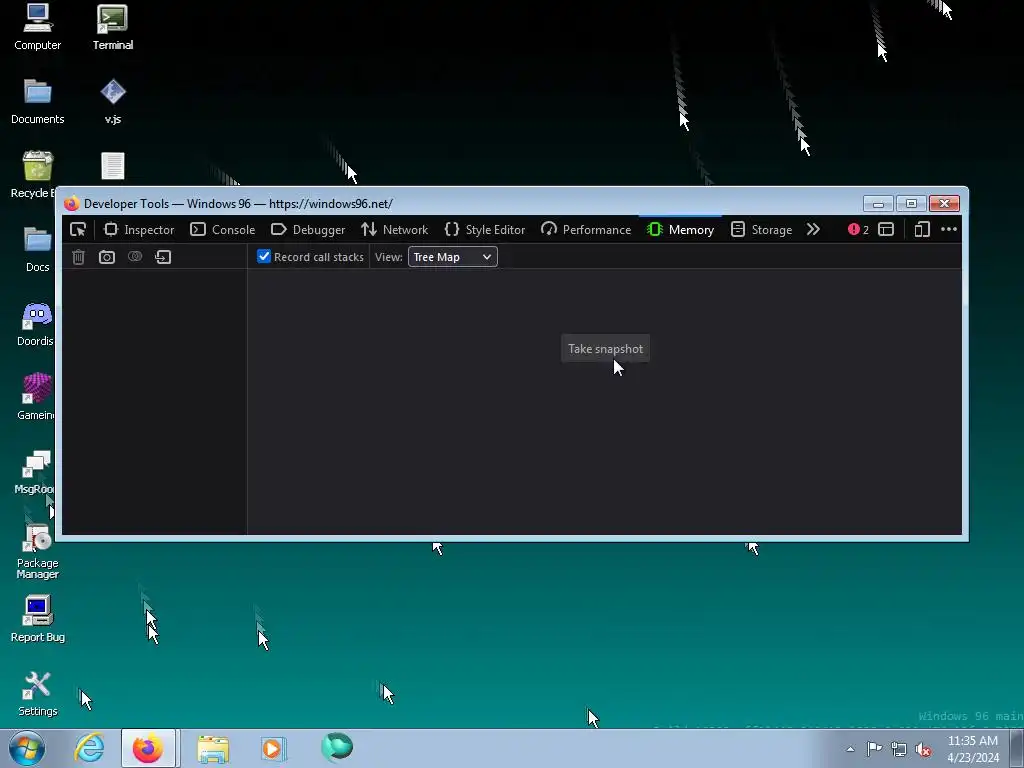
Task: Open the Terminal desktop shortcut
Action: point(113,27)
